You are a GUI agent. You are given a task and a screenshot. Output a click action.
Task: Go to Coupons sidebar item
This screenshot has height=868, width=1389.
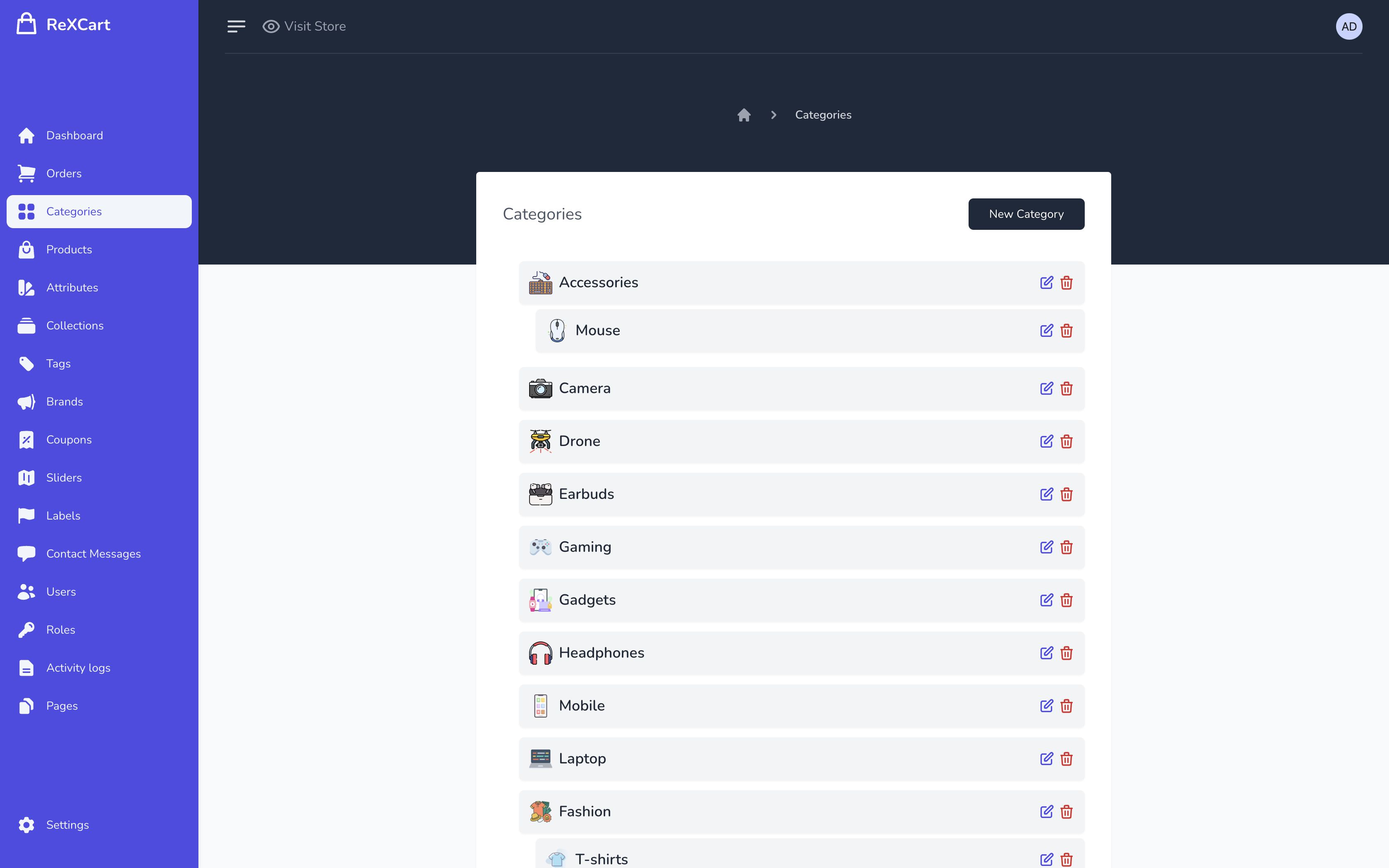69,440
